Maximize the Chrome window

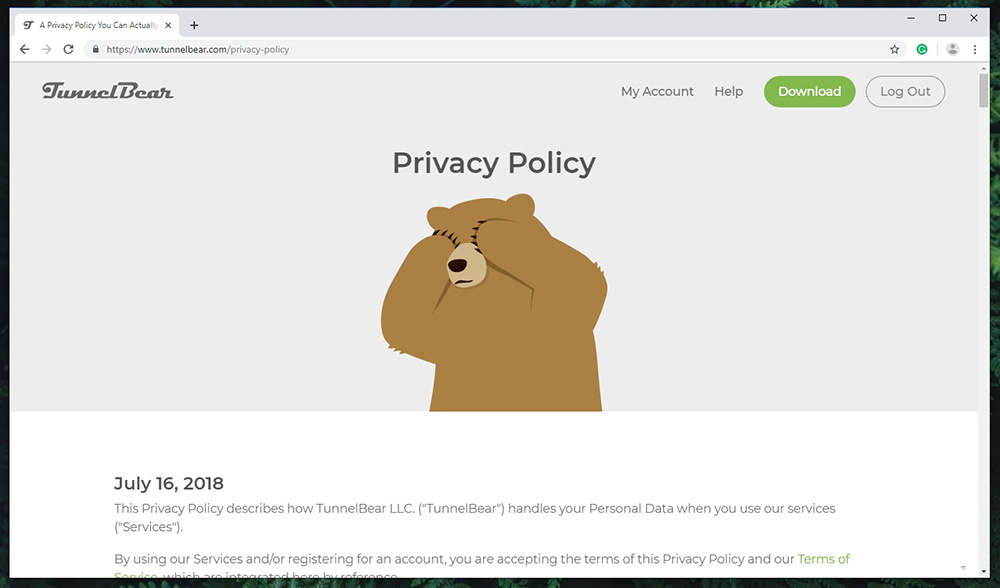pos(942,18)
